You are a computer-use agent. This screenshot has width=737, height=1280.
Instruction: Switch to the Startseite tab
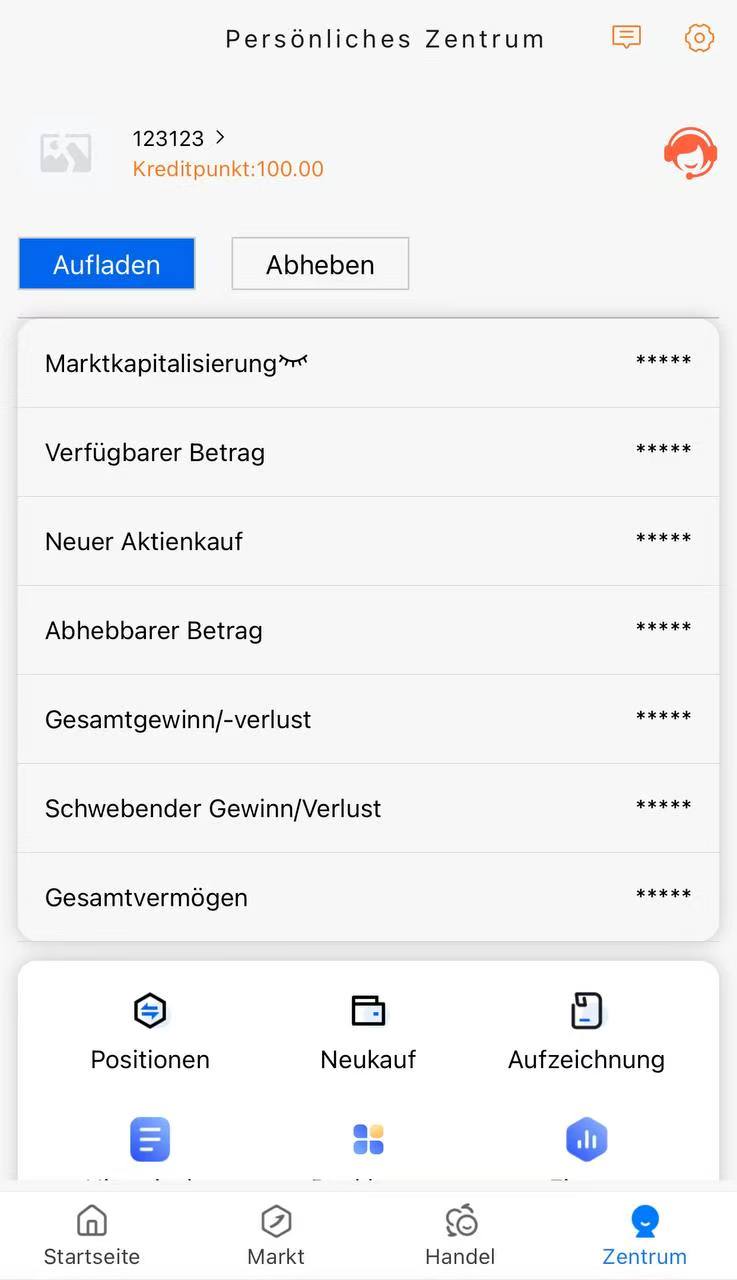[x=92, y=1235]
